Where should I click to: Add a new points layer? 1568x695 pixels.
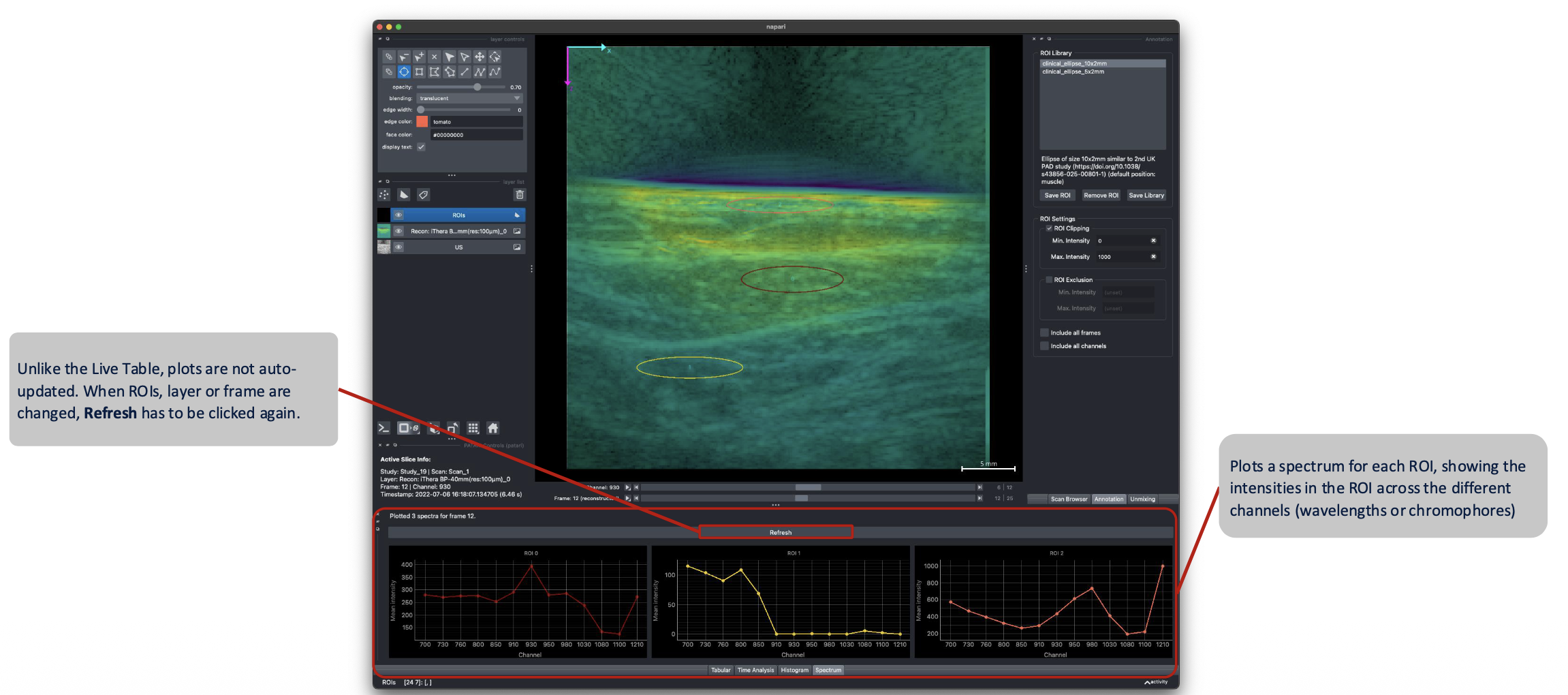tap(384, 195)
